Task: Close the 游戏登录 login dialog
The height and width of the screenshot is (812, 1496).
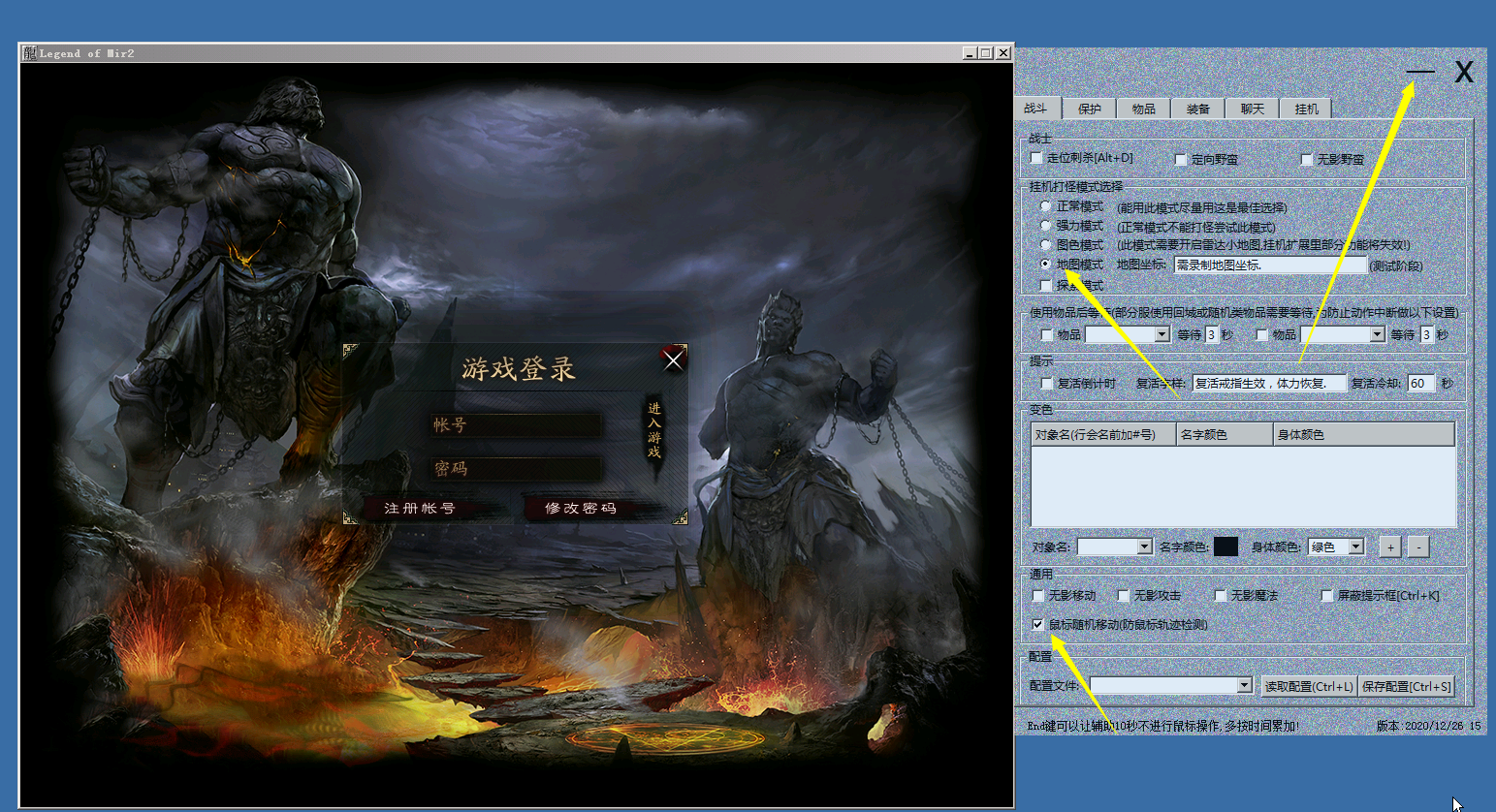Action: click(x=673, y=359)
